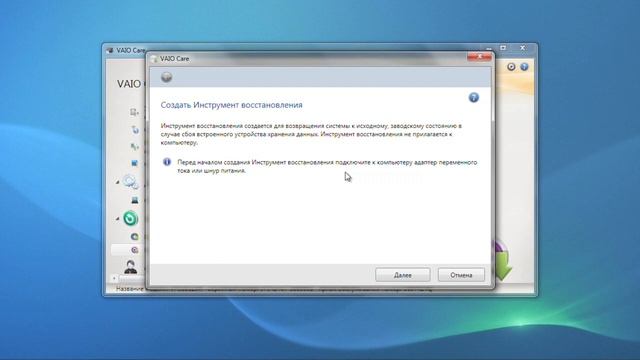
Task: Select the large green circular recovery icon in sidebar
Action: (x=131, y=218)
